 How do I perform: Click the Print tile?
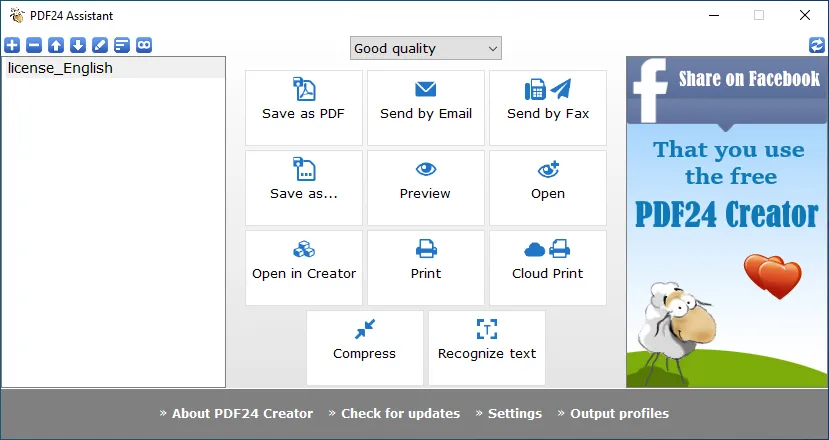coord(426,268)
